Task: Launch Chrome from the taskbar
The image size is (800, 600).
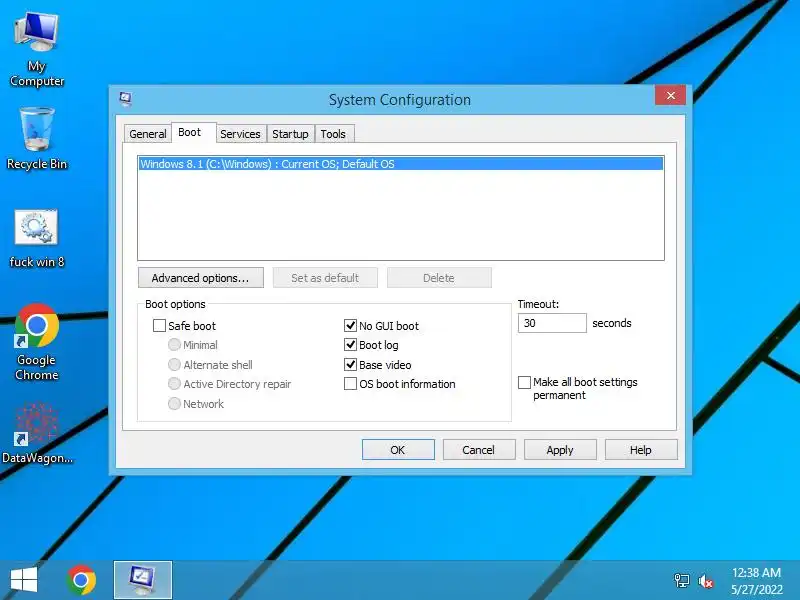Action: tap(81, 580)
